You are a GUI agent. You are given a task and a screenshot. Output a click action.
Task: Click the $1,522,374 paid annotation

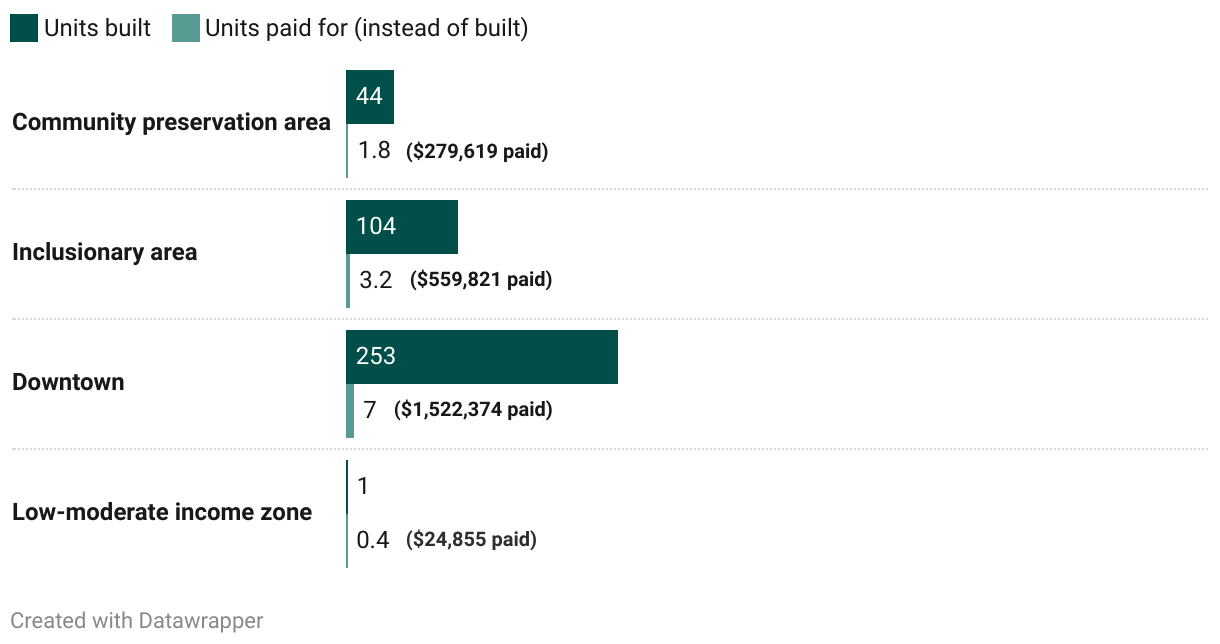point(473,410)
